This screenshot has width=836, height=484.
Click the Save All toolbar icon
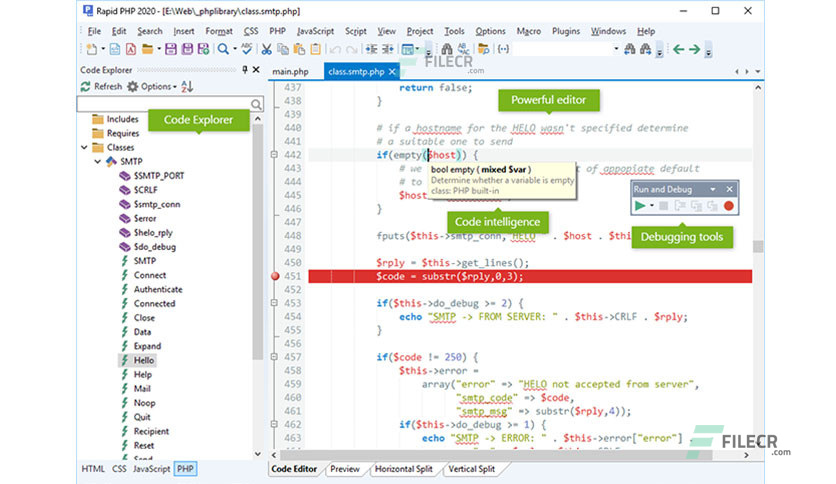coord(187,50)
